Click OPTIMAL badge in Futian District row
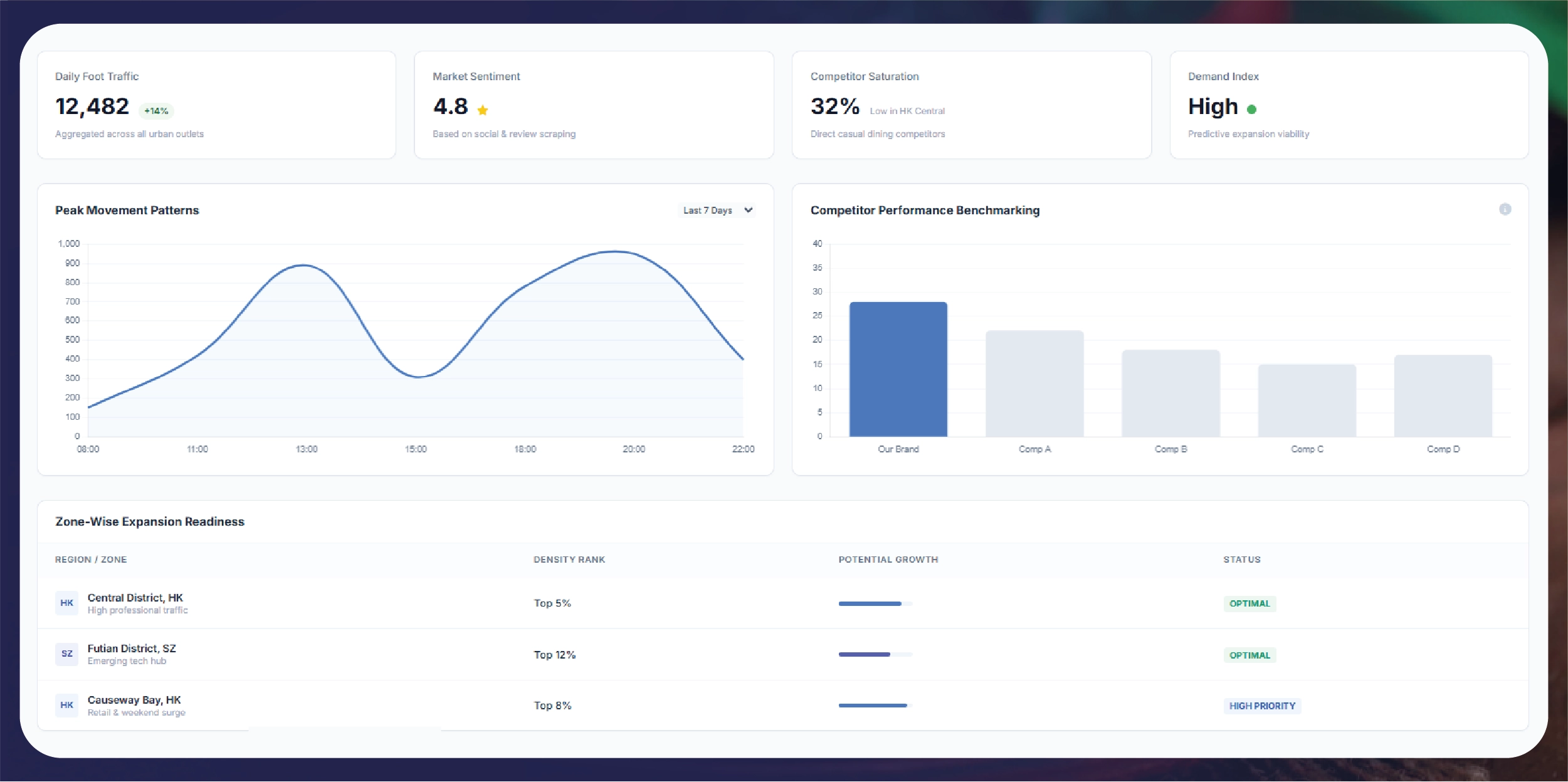This screenshot has width=1568, height=782. pyautogui.click(x=1249, y=655)
